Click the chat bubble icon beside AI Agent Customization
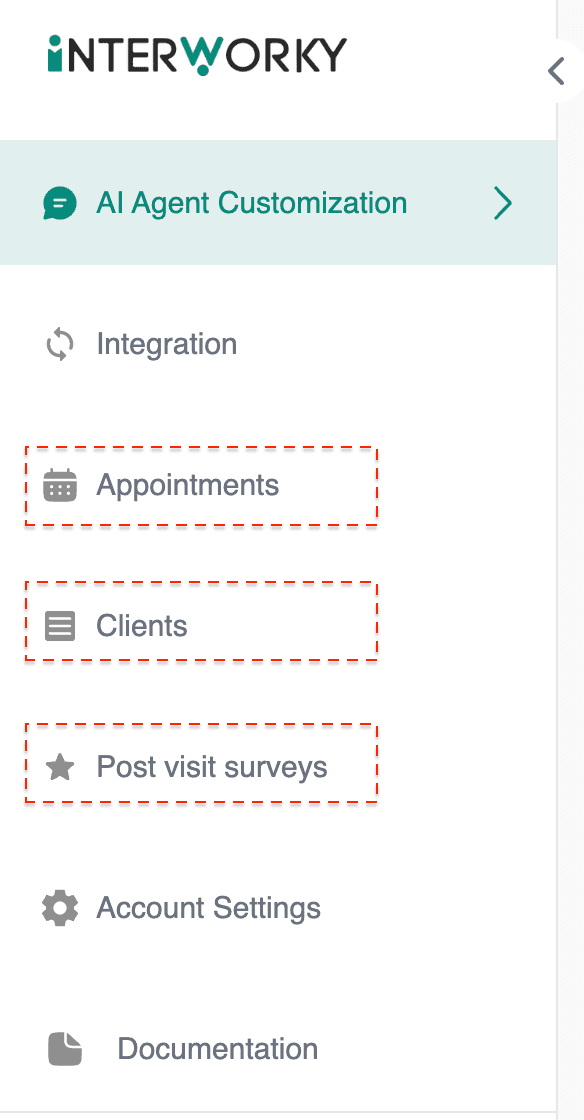Viewport: 584px width, 1120px height. 59,204
